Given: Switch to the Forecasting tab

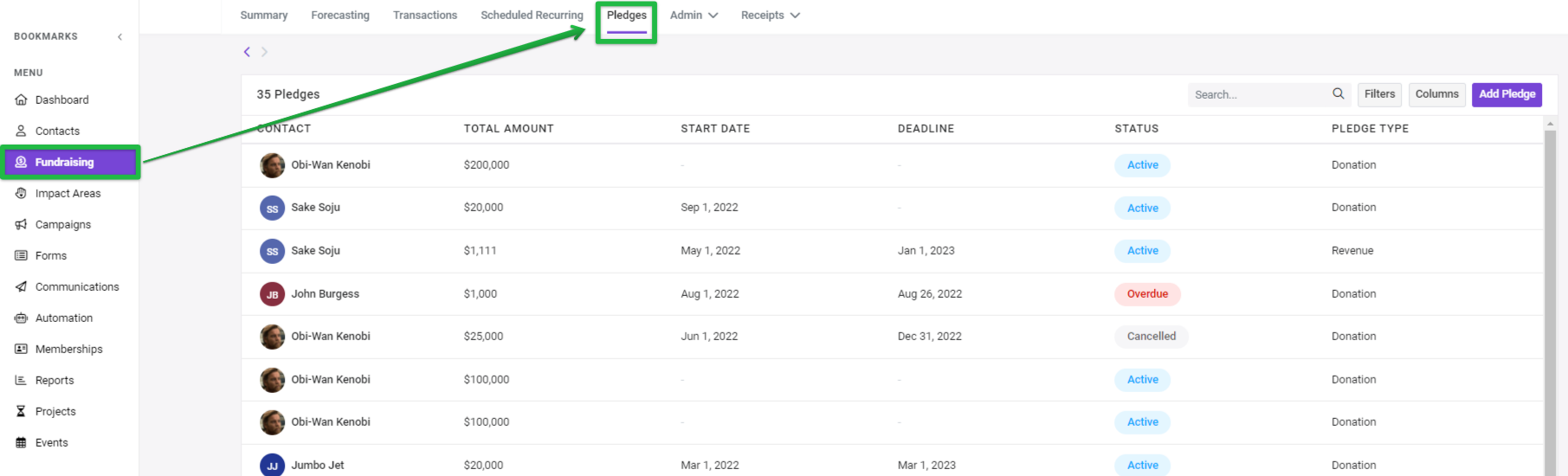Looking at the screenshot, I should (x=340, y=15).
